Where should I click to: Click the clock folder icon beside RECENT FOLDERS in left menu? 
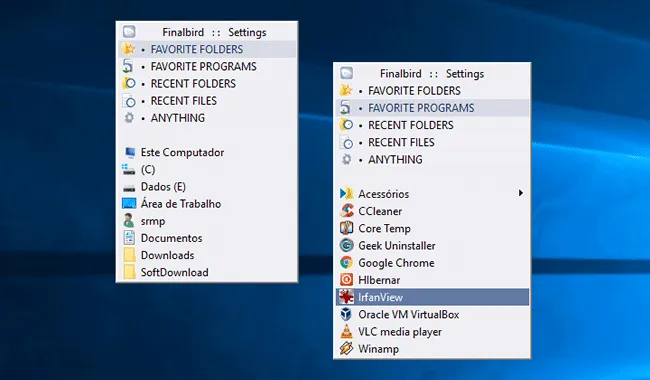(129, 84)
